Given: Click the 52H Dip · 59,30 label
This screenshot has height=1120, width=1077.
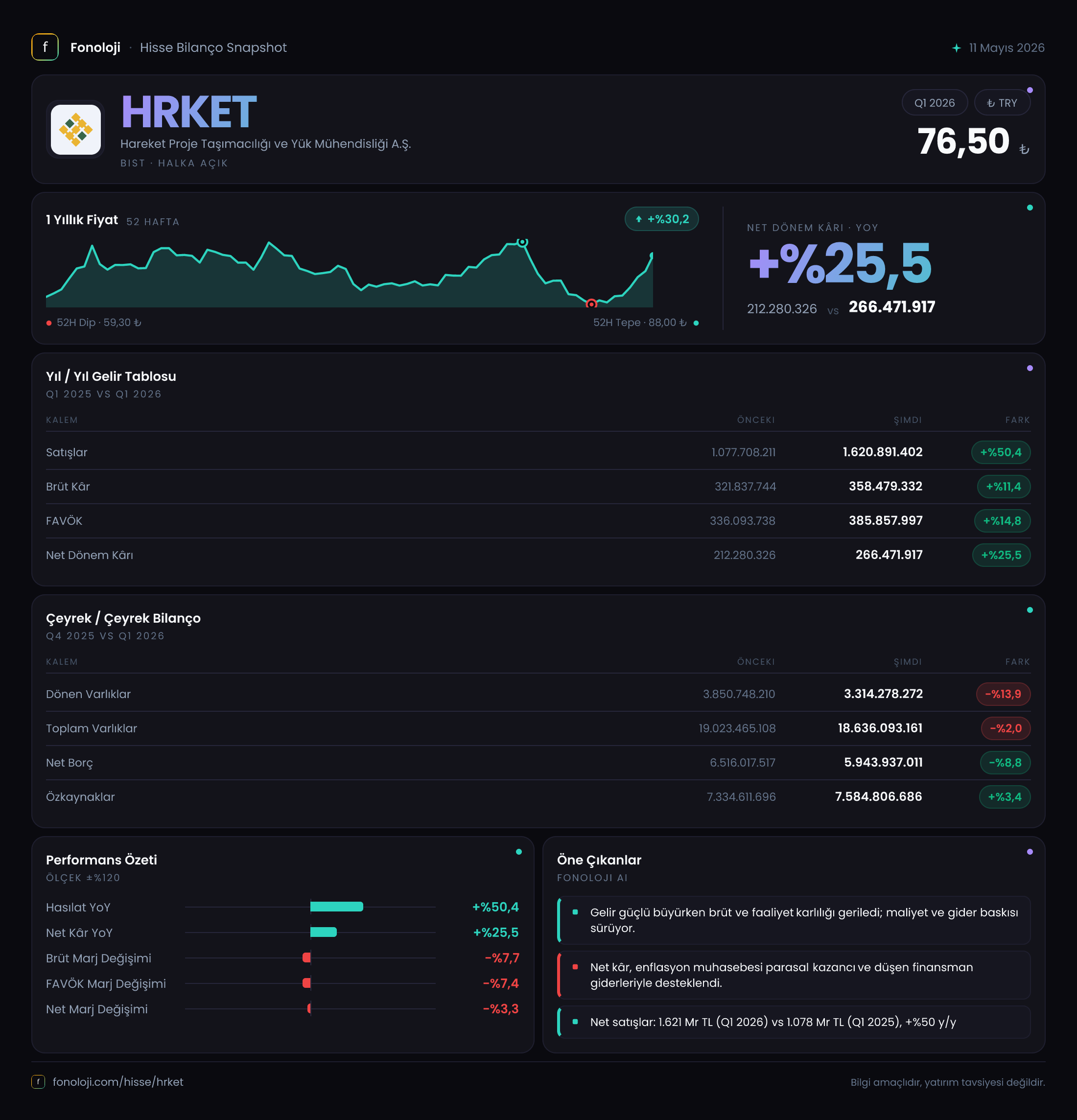Looking at the screenshot, I should (x=99, y=323).
